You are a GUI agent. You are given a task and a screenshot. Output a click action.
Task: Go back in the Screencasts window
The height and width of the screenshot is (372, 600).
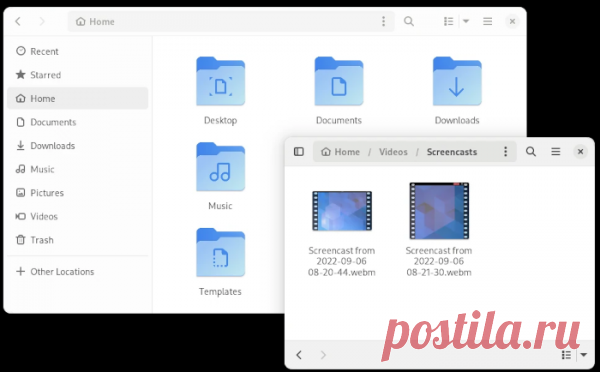pos(299,355)
